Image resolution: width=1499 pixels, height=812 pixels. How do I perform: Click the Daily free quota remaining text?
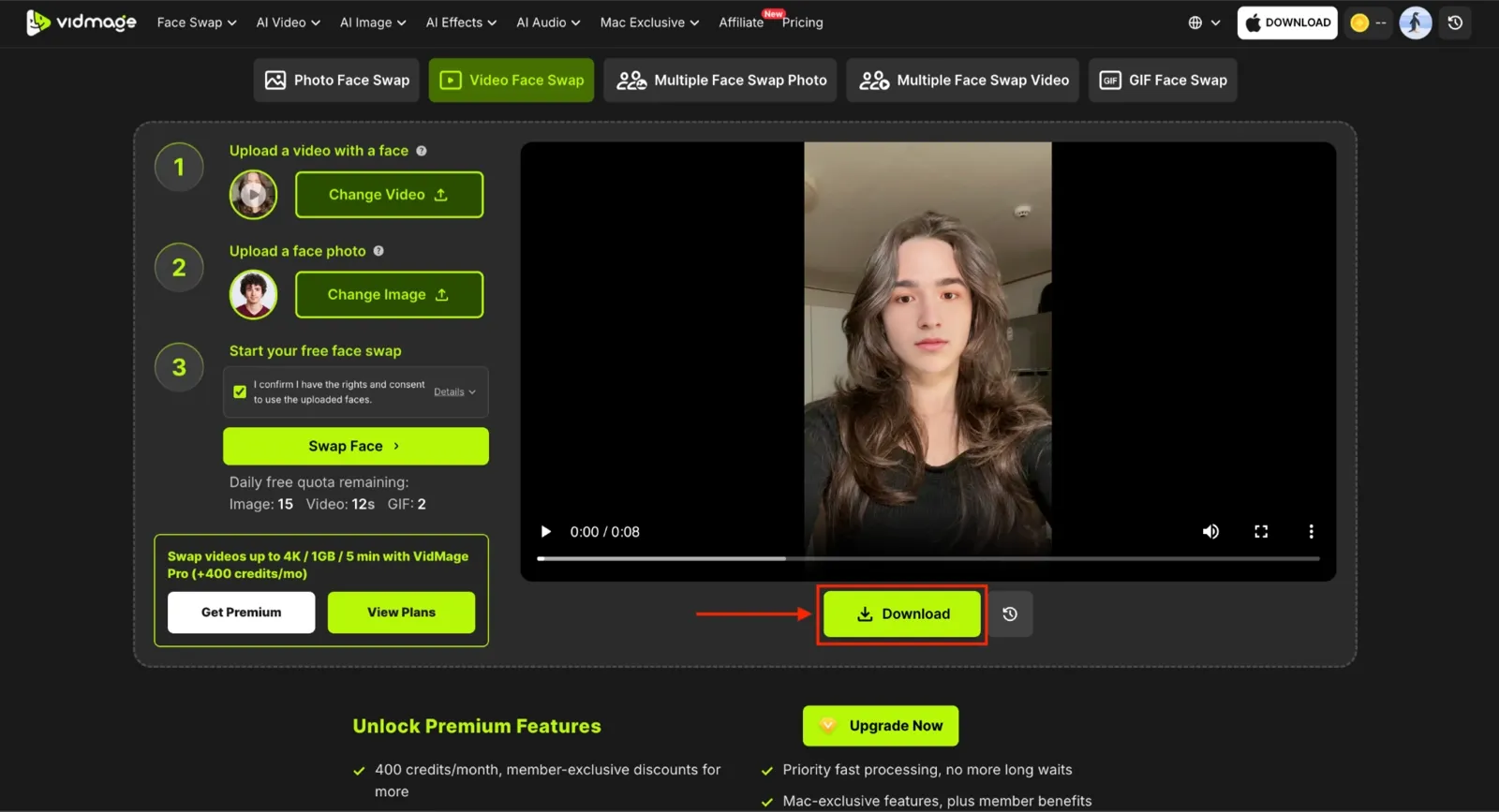coord(319,482)
